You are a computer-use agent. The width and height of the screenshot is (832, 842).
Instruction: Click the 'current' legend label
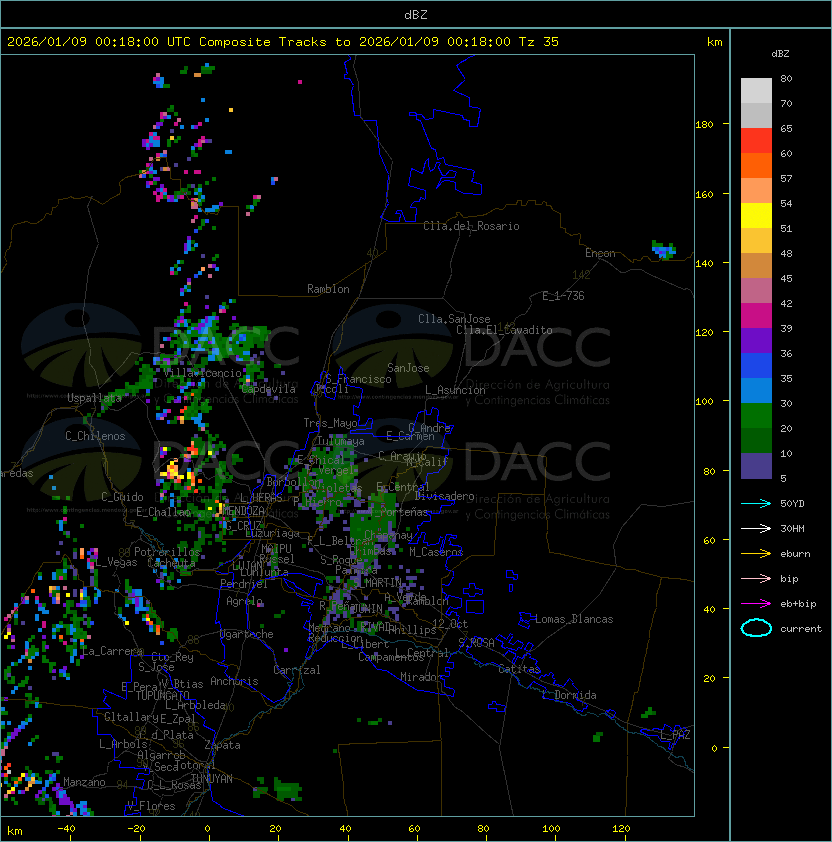(x=801, y=629)
